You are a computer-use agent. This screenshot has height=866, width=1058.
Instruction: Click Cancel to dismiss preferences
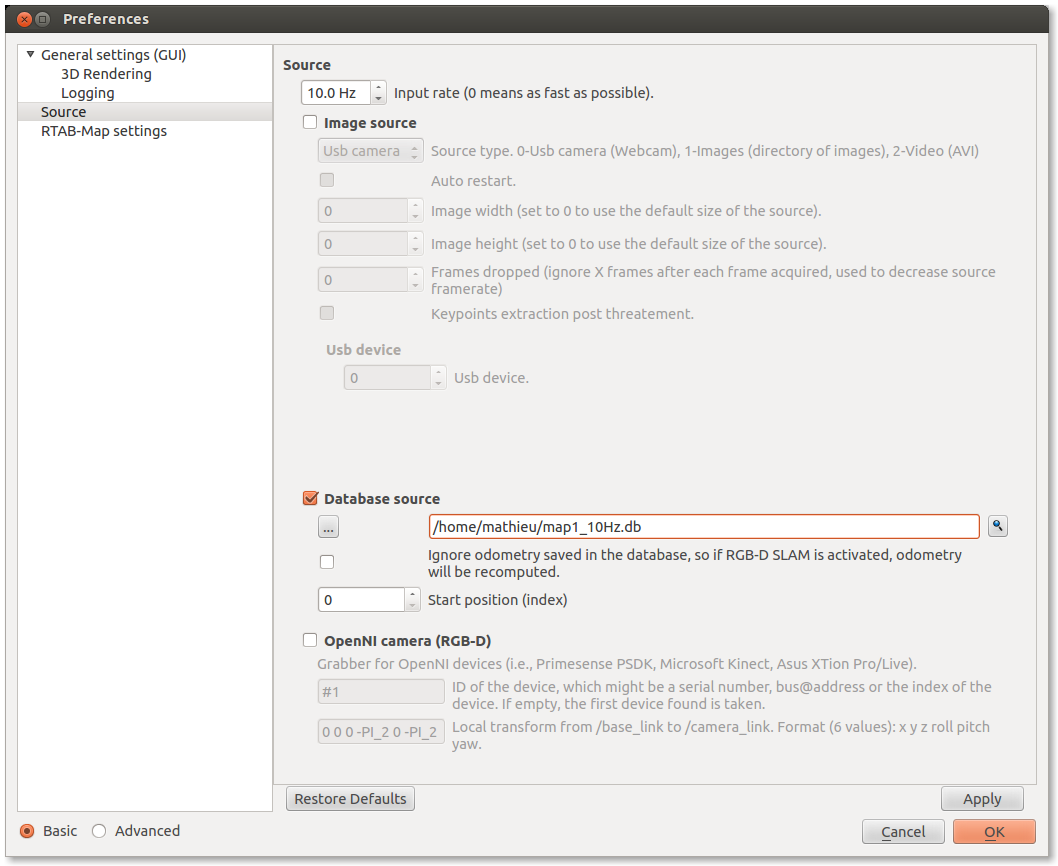[x=903, y=832]
